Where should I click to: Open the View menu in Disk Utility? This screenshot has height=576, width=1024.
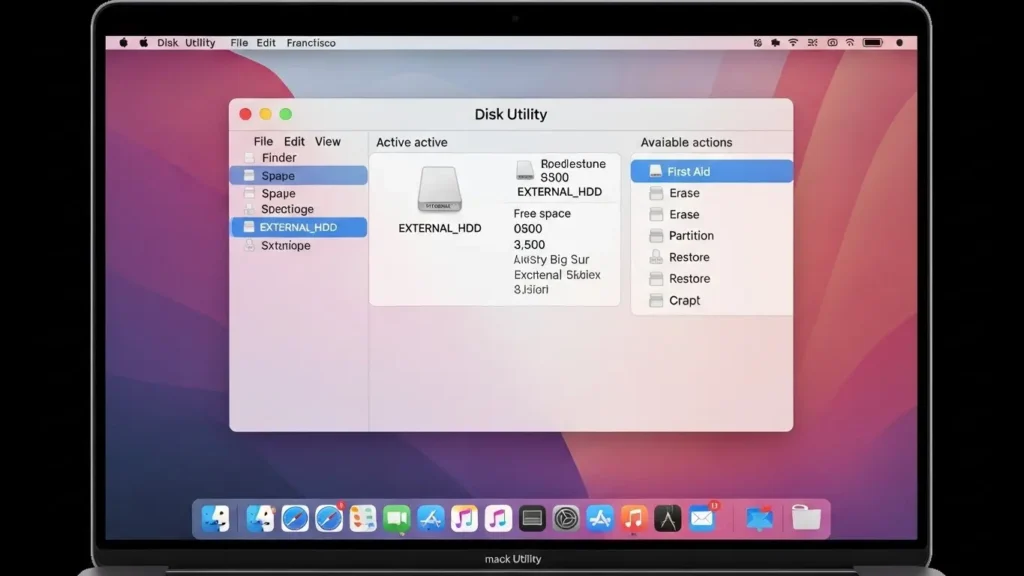tap(328, 141)
